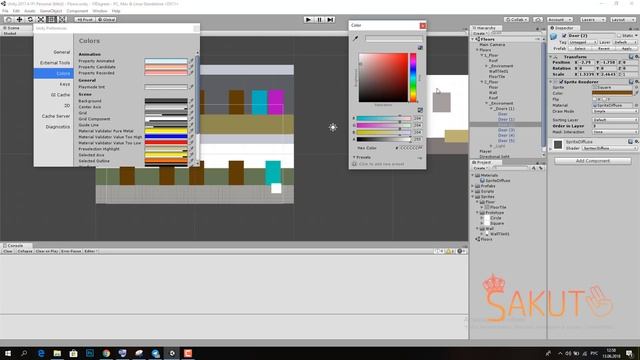This screenshot has width=640, height=360.
Task: Click eyedropper beside Sprite Renderer Color
Action: pos(636,93)
